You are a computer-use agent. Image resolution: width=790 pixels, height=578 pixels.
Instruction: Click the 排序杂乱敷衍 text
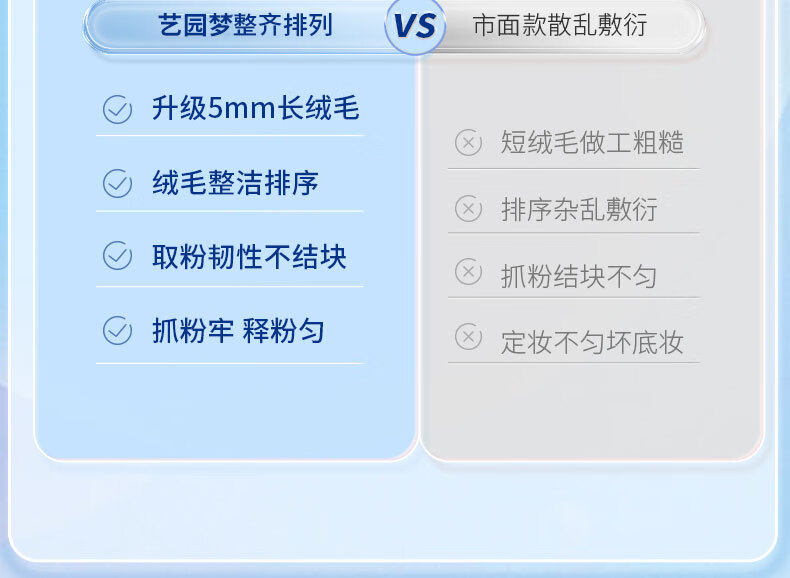click(x=579, y=210)
